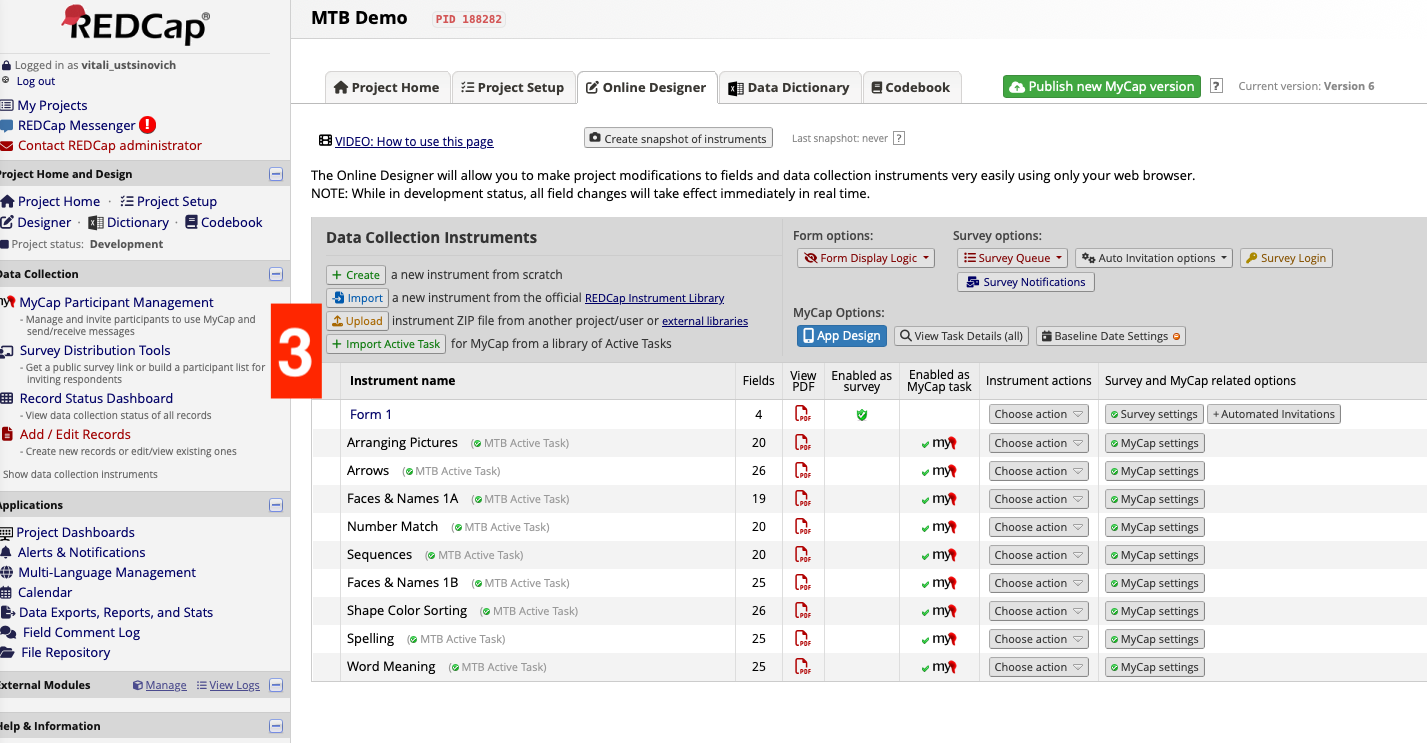Open the Survey Queue dropdown
The image size is (1427, 743).
click(x=1012, y=258)
